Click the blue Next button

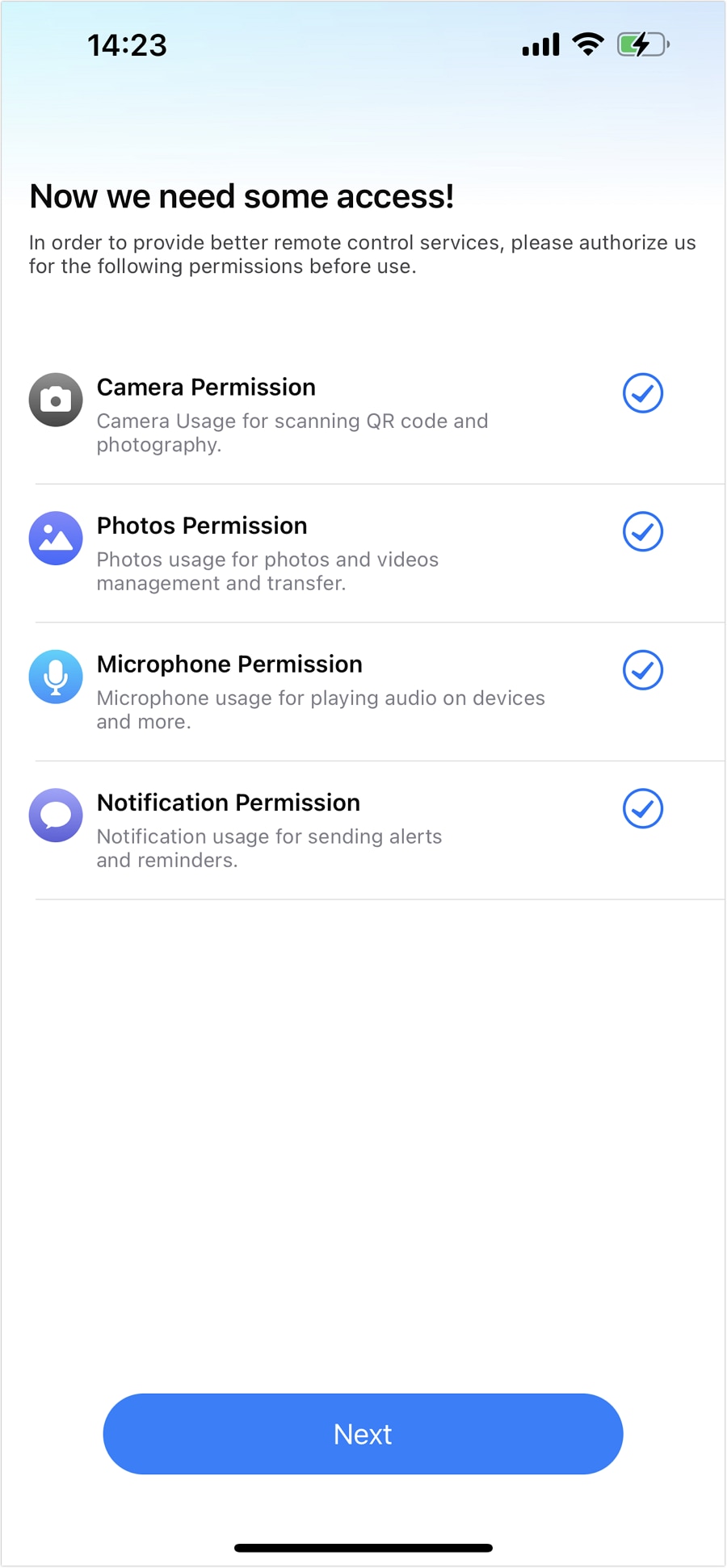coord(363,1434)
